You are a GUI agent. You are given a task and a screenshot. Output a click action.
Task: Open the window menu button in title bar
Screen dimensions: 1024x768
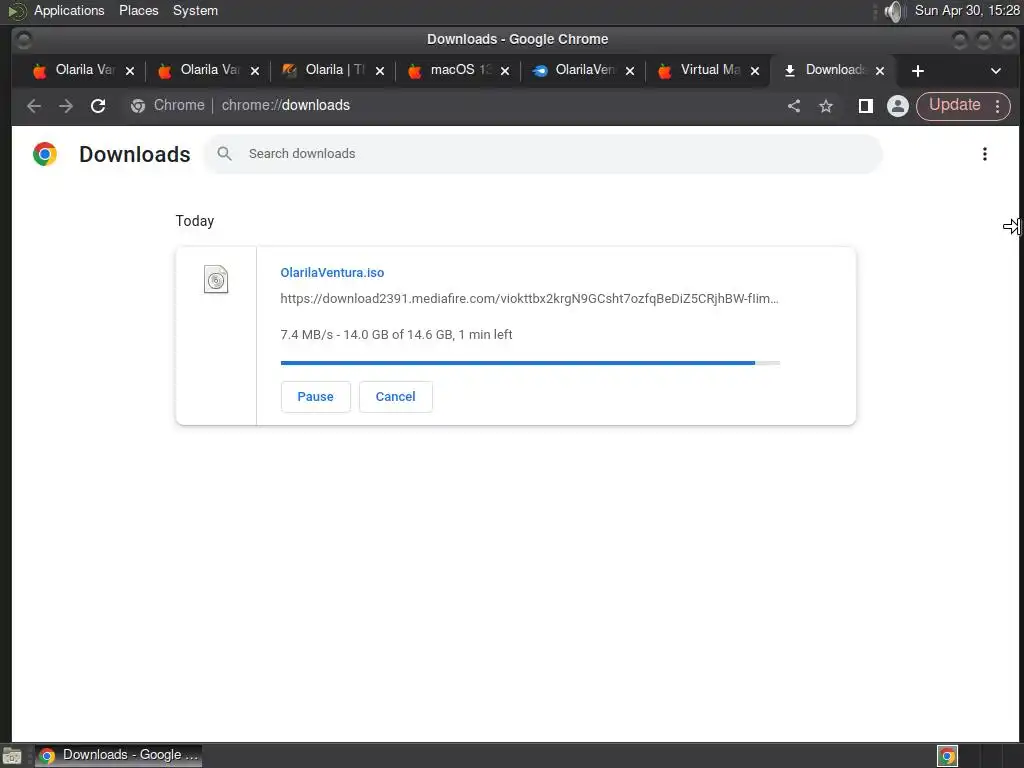click(x=24, y=40)
